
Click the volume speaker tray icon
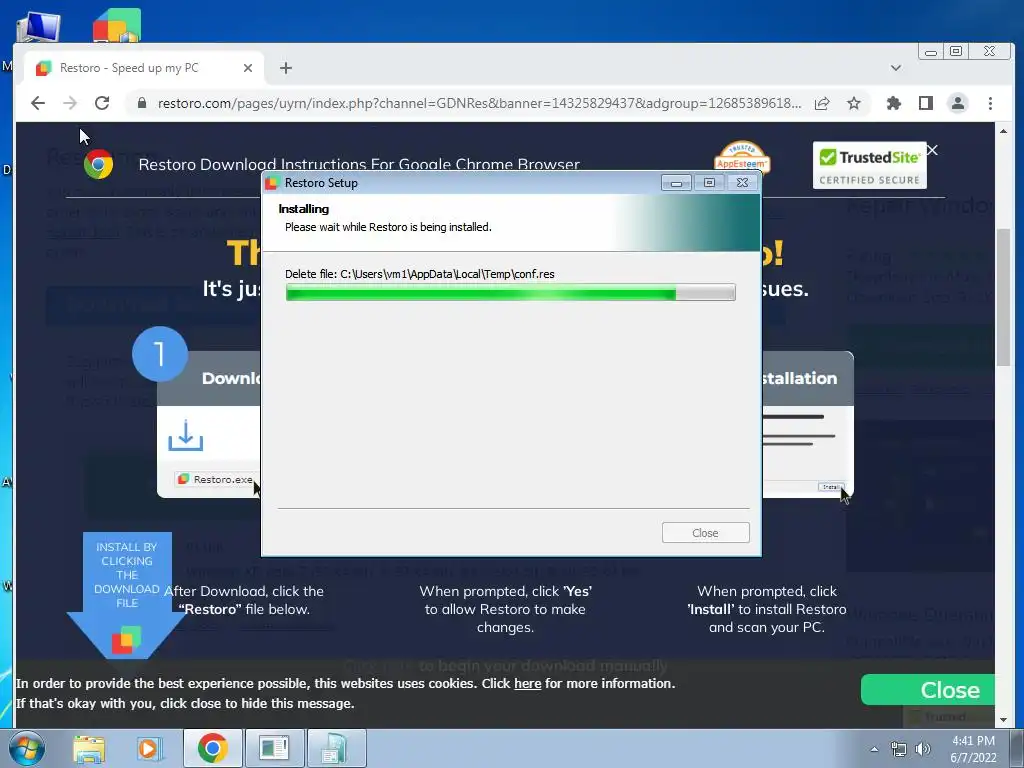(922, 749)
